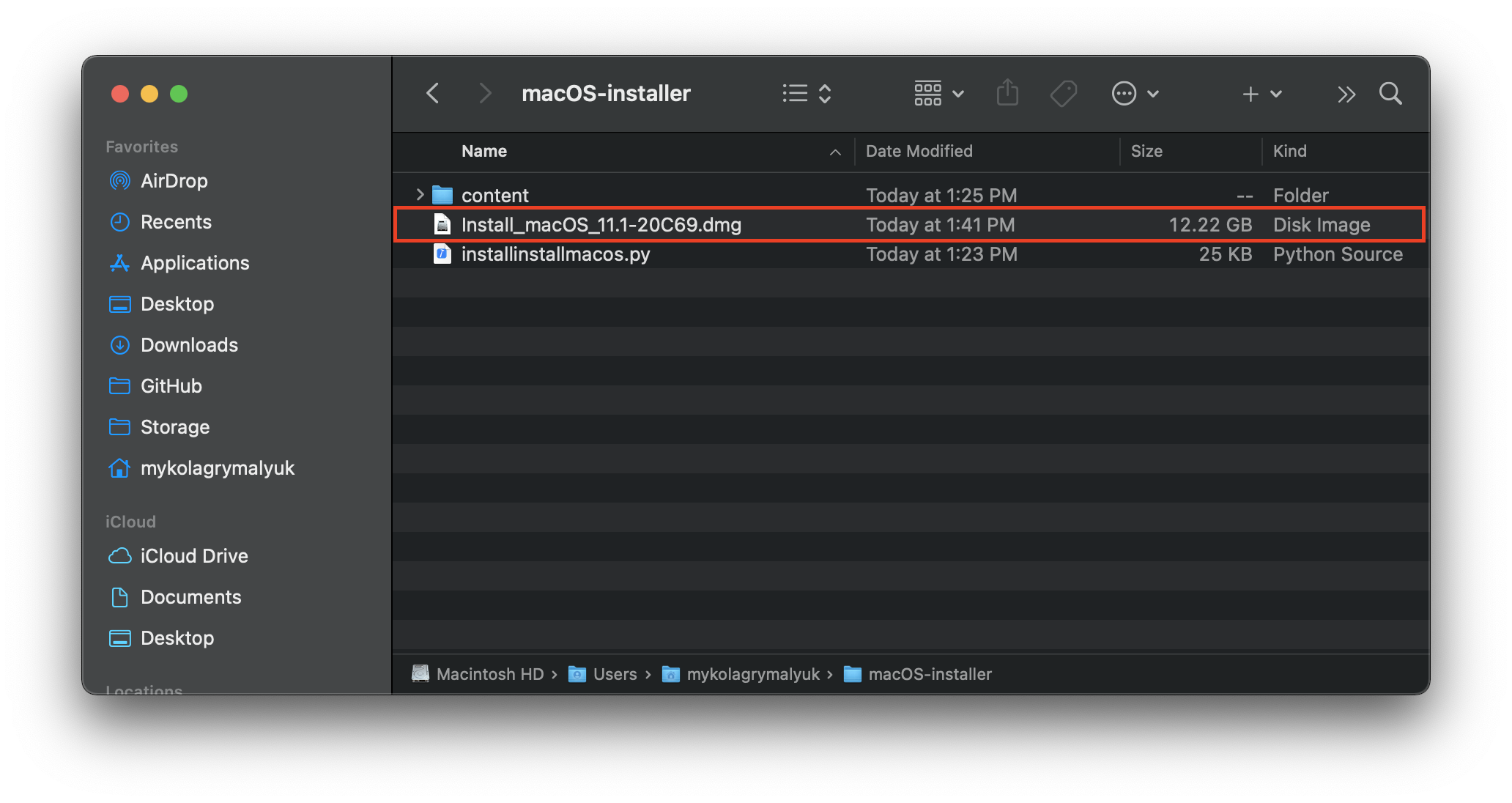Open the Search magnifying glass

1390,93
